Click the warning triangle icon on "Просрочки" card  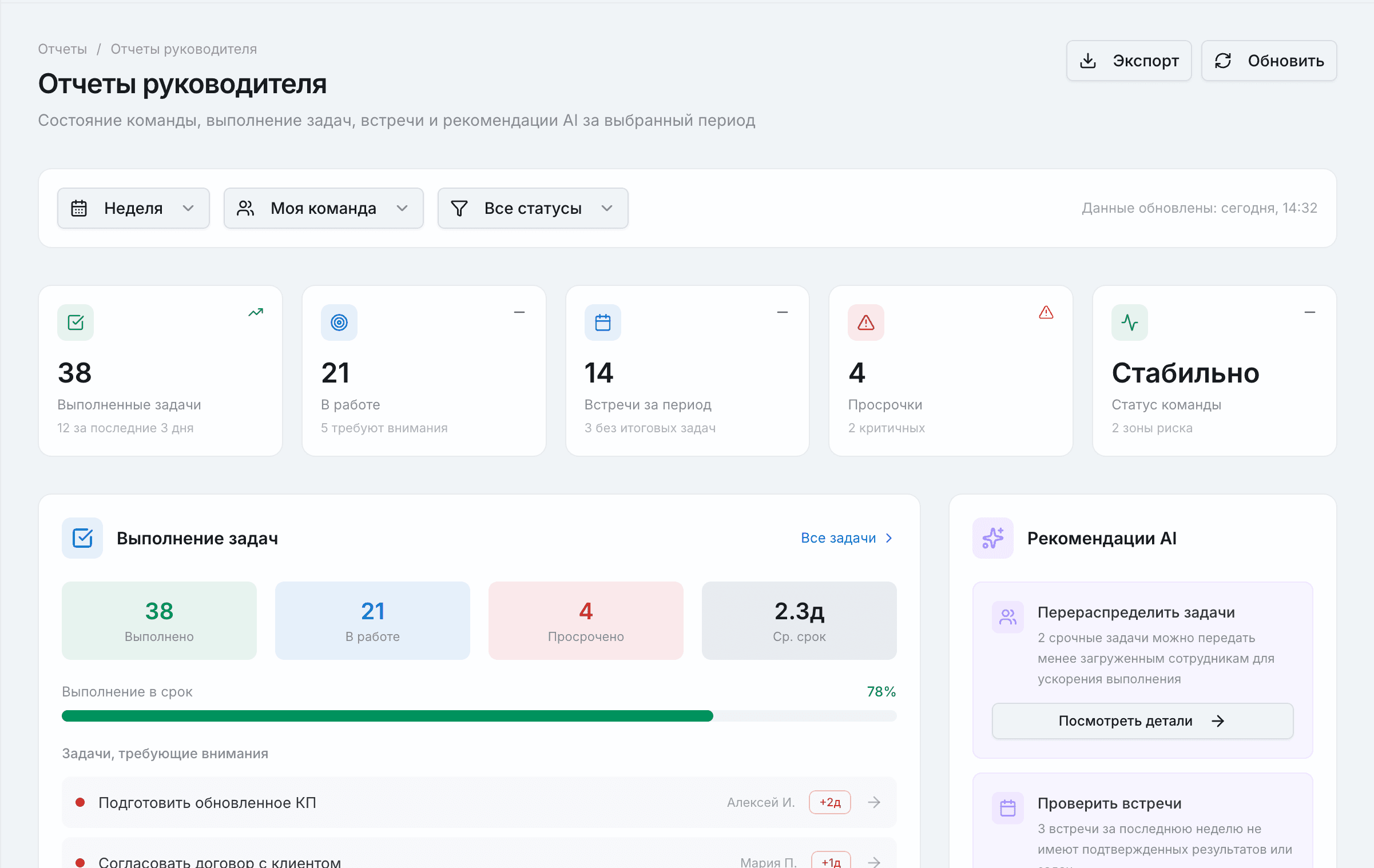click(865, 322)
